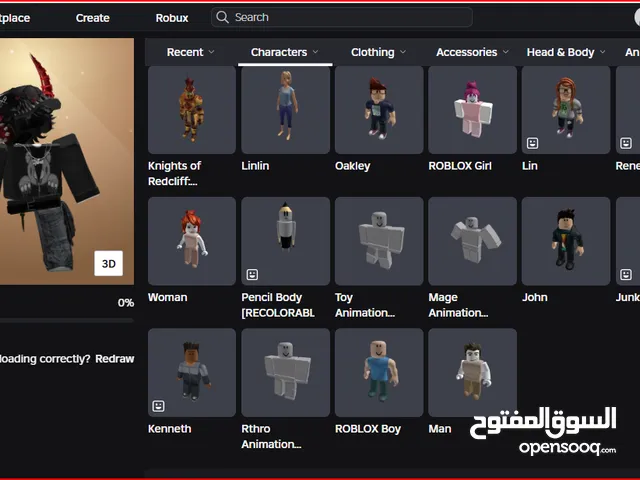Select the ROBLOX Boy character thumbnail
Image resolution: width=640 pixels, height=480 pixels.
(x=379, y=373)
